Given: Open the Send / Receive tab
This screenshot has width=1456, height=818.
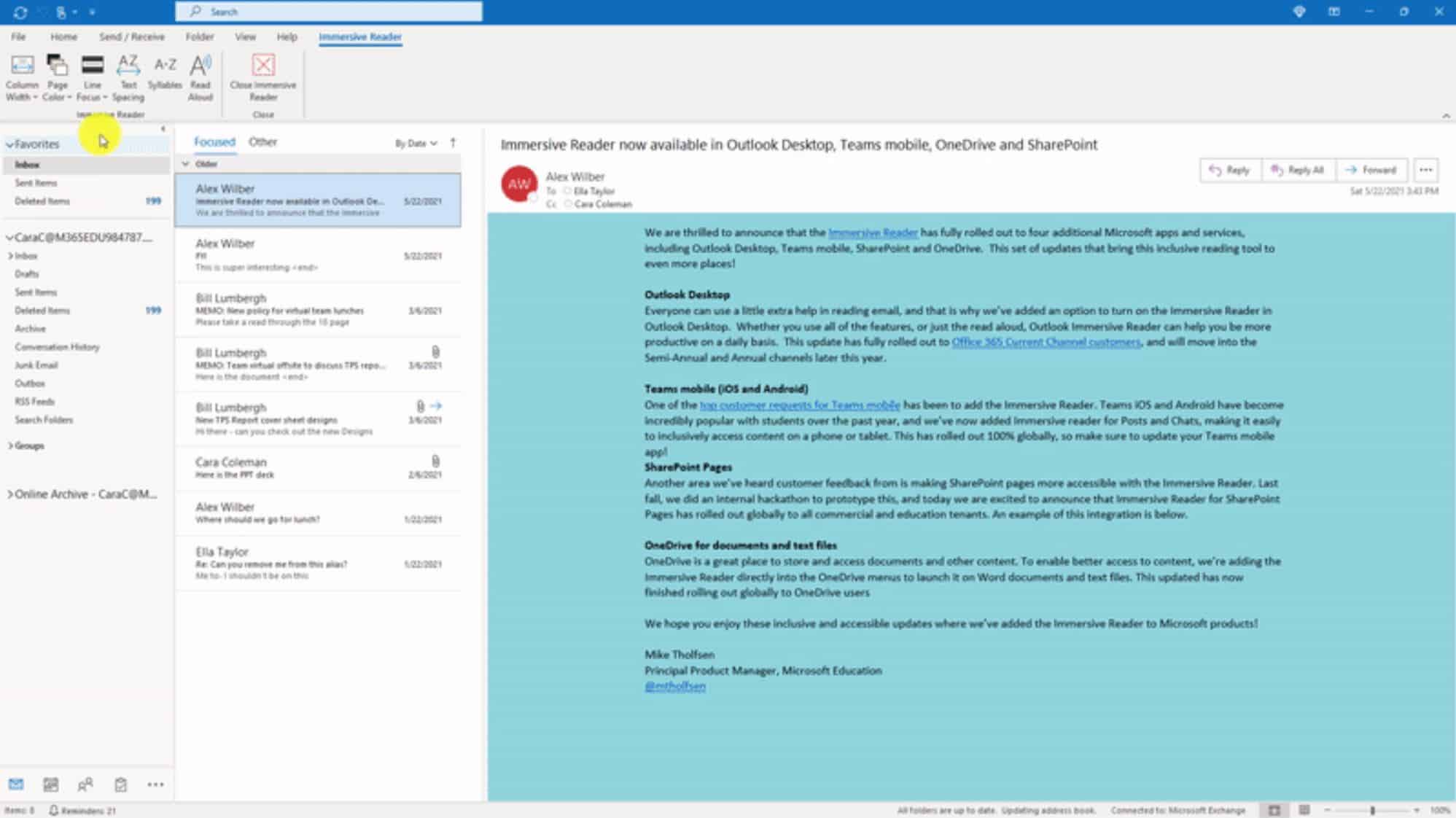Looking at the screenshot, I should click(132, 36).
